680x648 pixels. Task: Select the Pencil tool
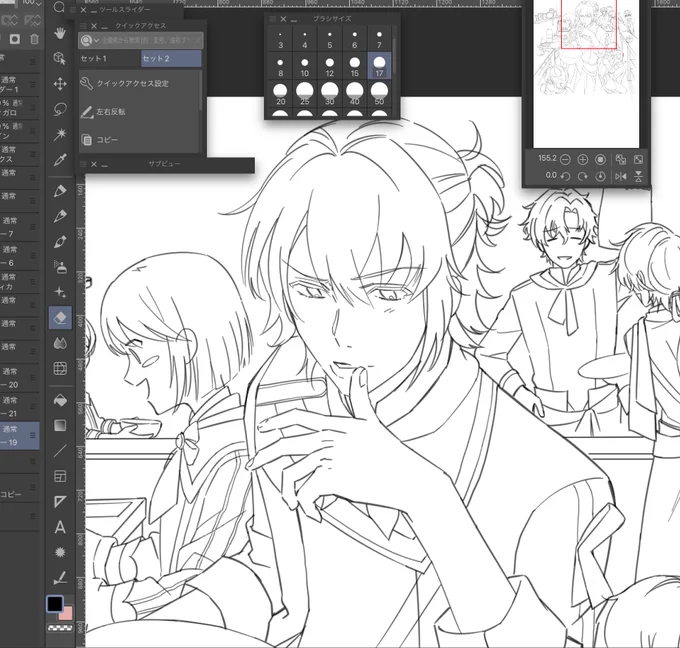[60, 216]
